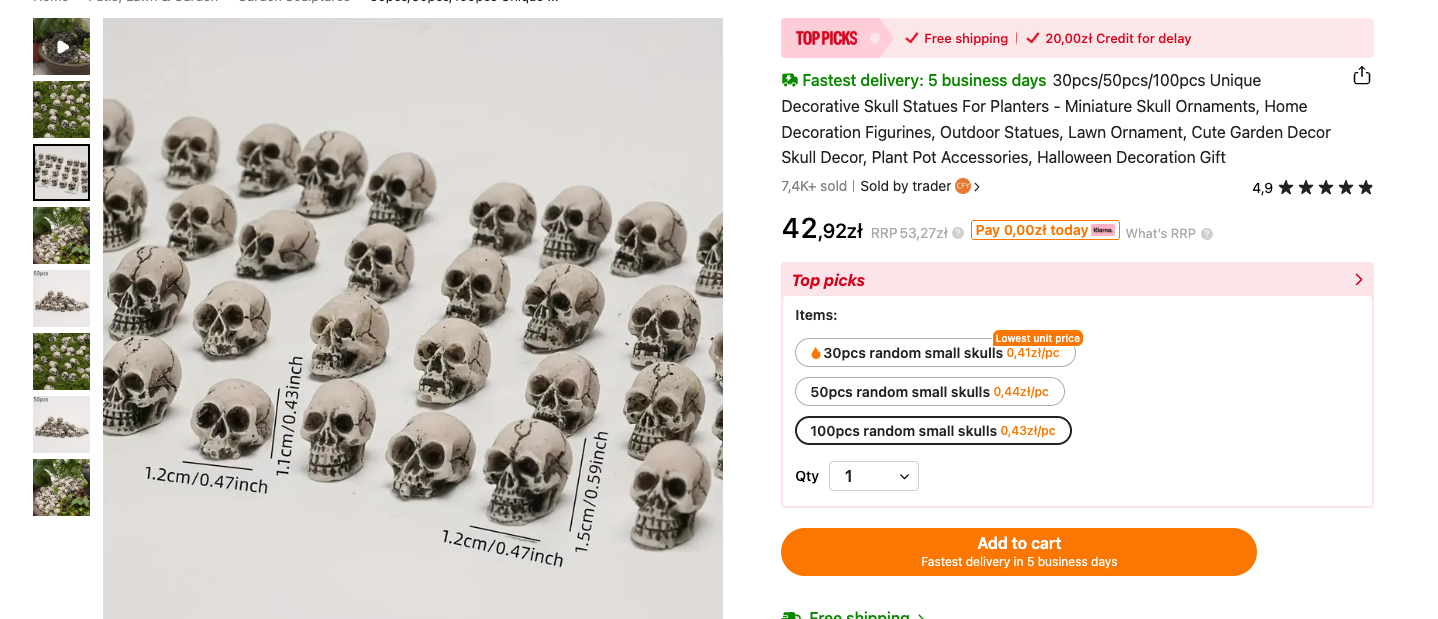Select the skull pile thumbnail in the gallery
The width and height of the screenshot is (1438, 619).
61,299
